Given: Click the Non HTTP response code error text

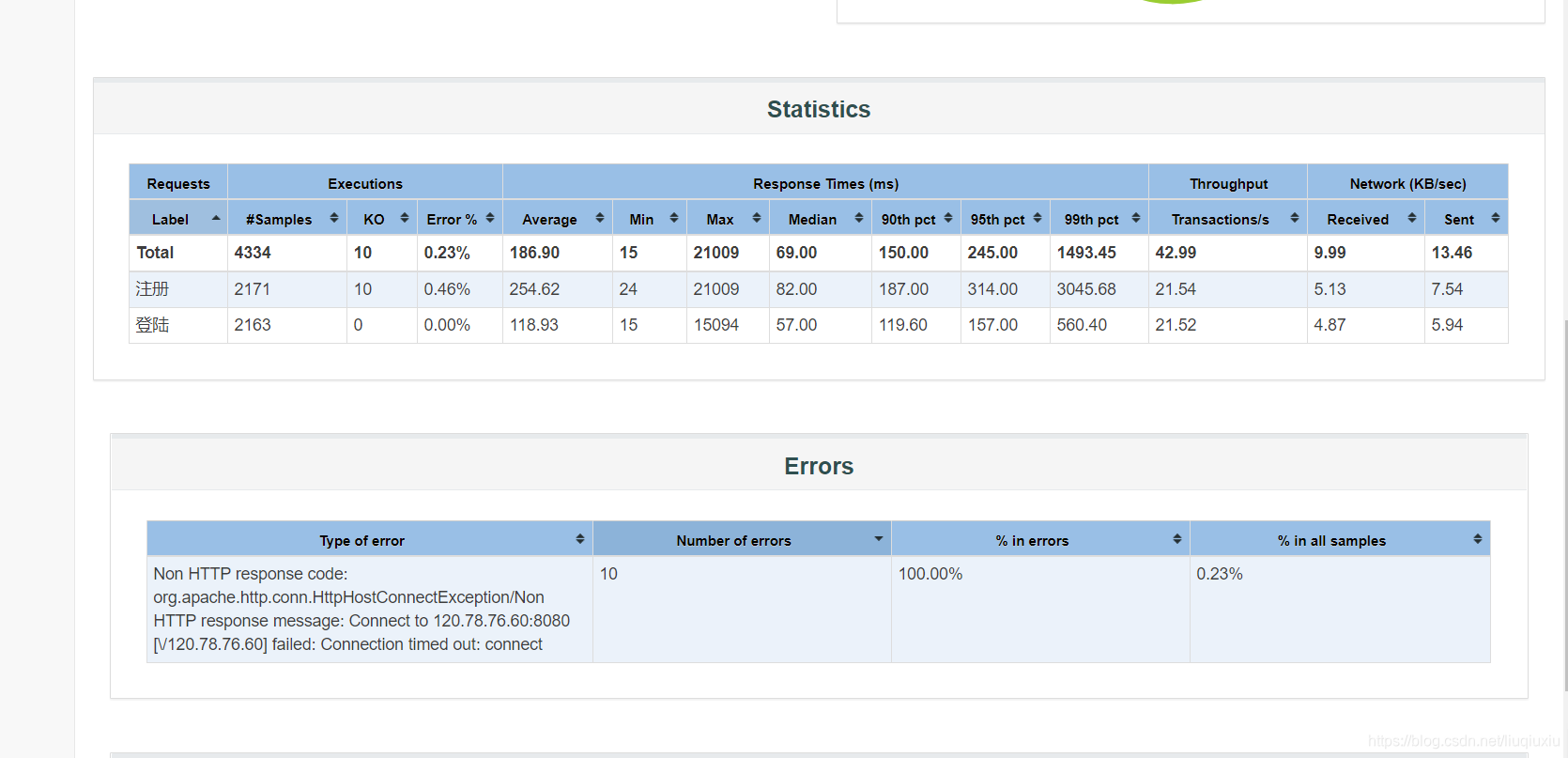Looking at the screenshot, I should [x=361, y=609].
